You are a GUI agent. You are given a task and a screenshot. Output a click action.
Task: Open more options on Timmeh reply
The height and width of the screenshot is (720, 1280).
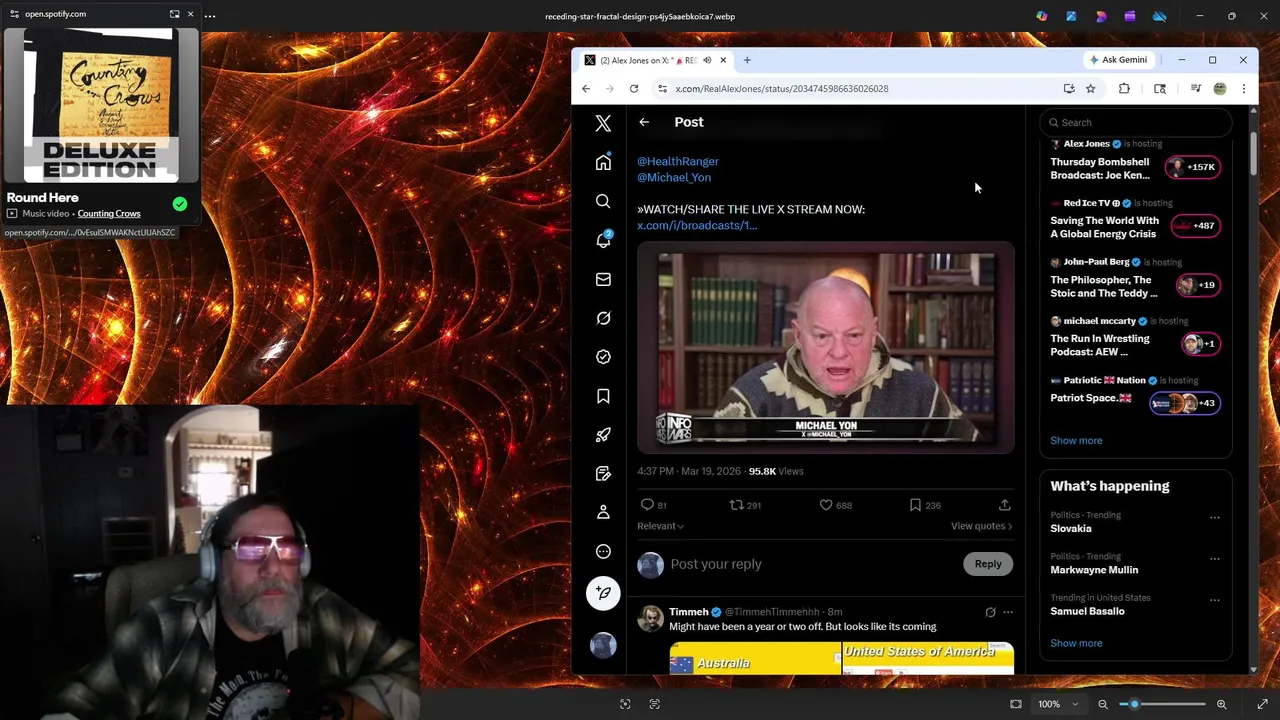pos(1008,612)
